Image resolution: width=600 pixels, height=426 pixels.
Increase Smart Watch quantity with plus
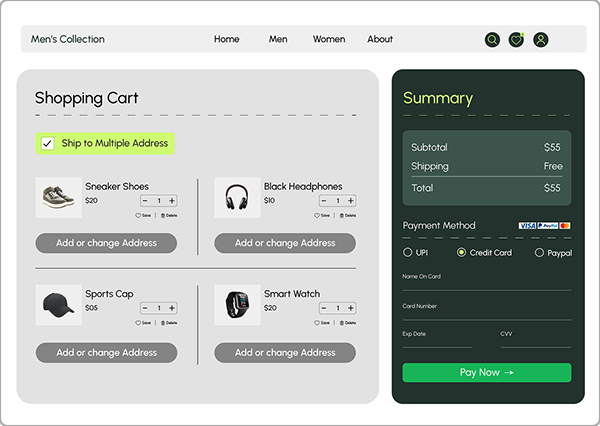point(351,309)
